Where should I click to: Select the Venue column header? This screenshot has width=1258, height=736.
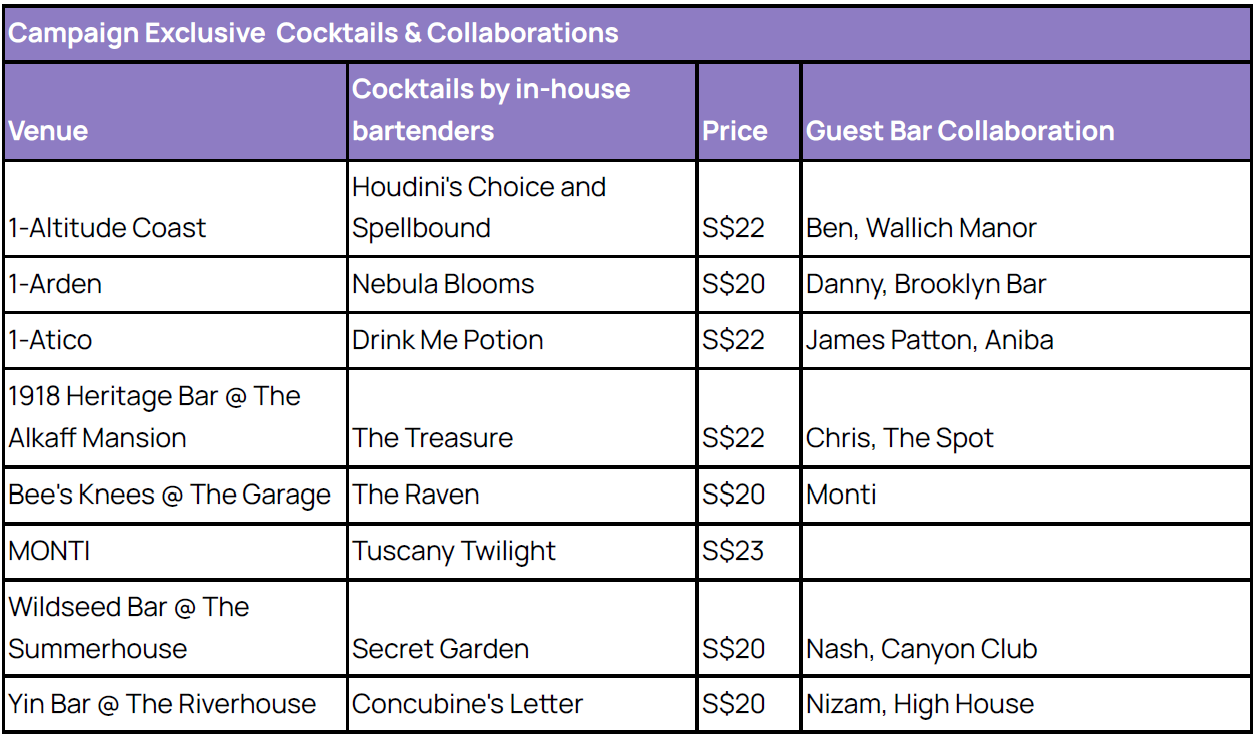coord(175,112)
